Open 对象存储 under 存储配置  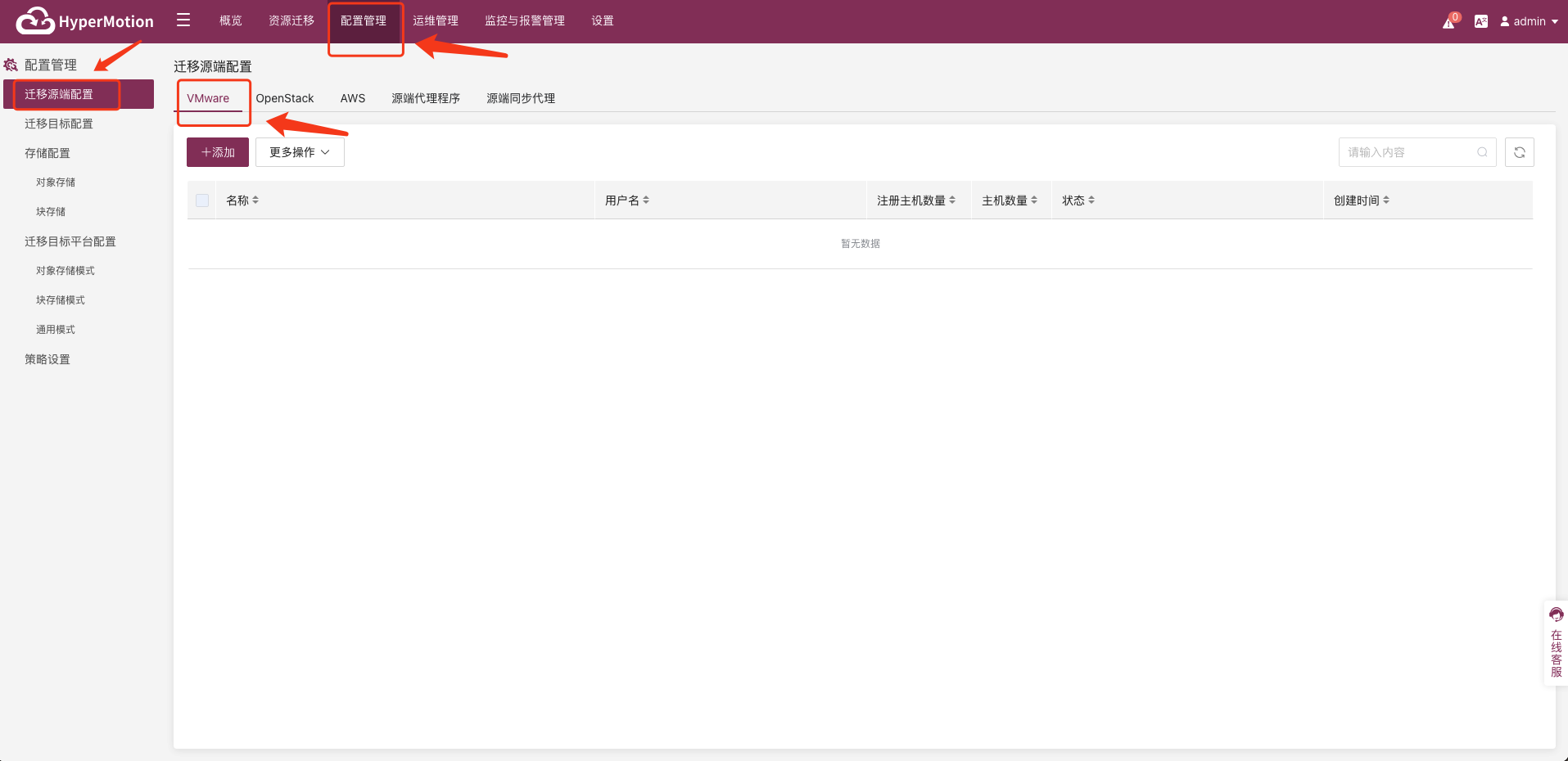click(x=56, y=182)
